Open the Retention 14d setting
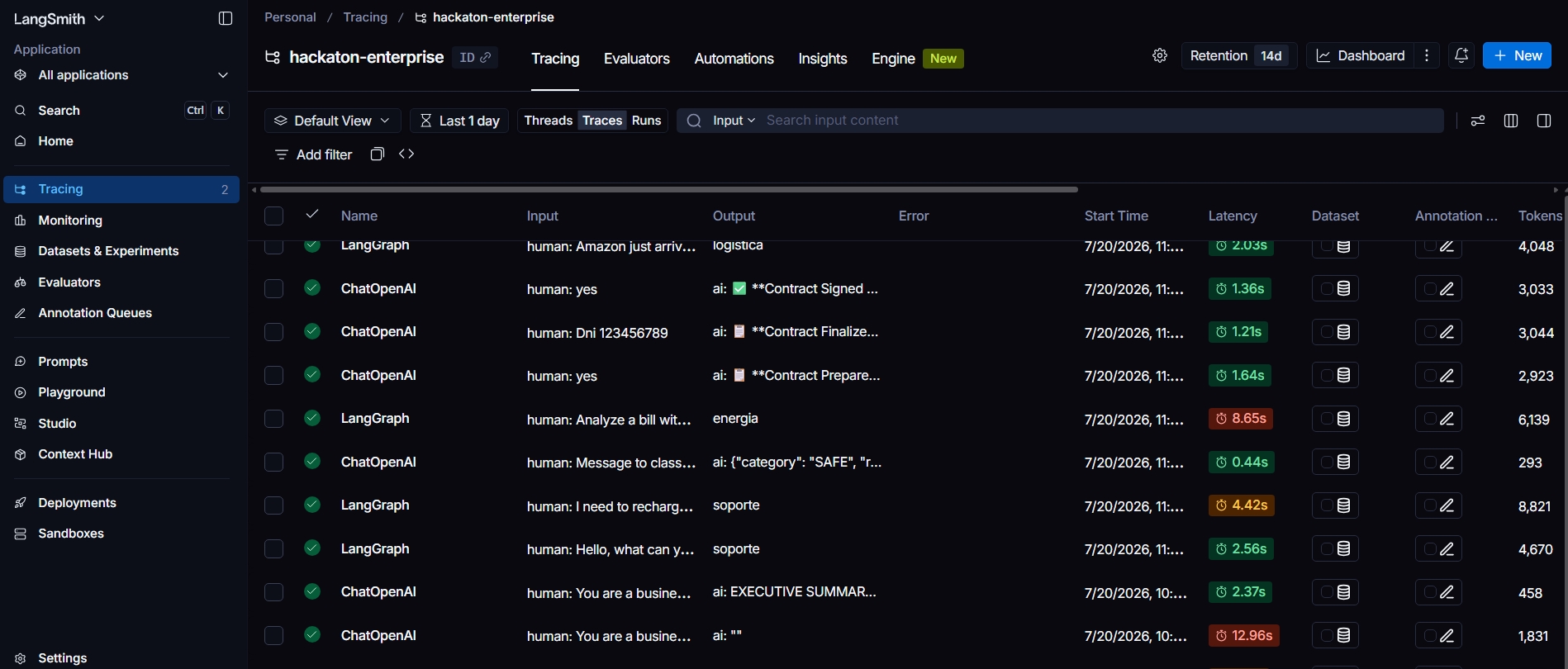Screen dimensions: 1568x669 click(x=1238, y=55)
